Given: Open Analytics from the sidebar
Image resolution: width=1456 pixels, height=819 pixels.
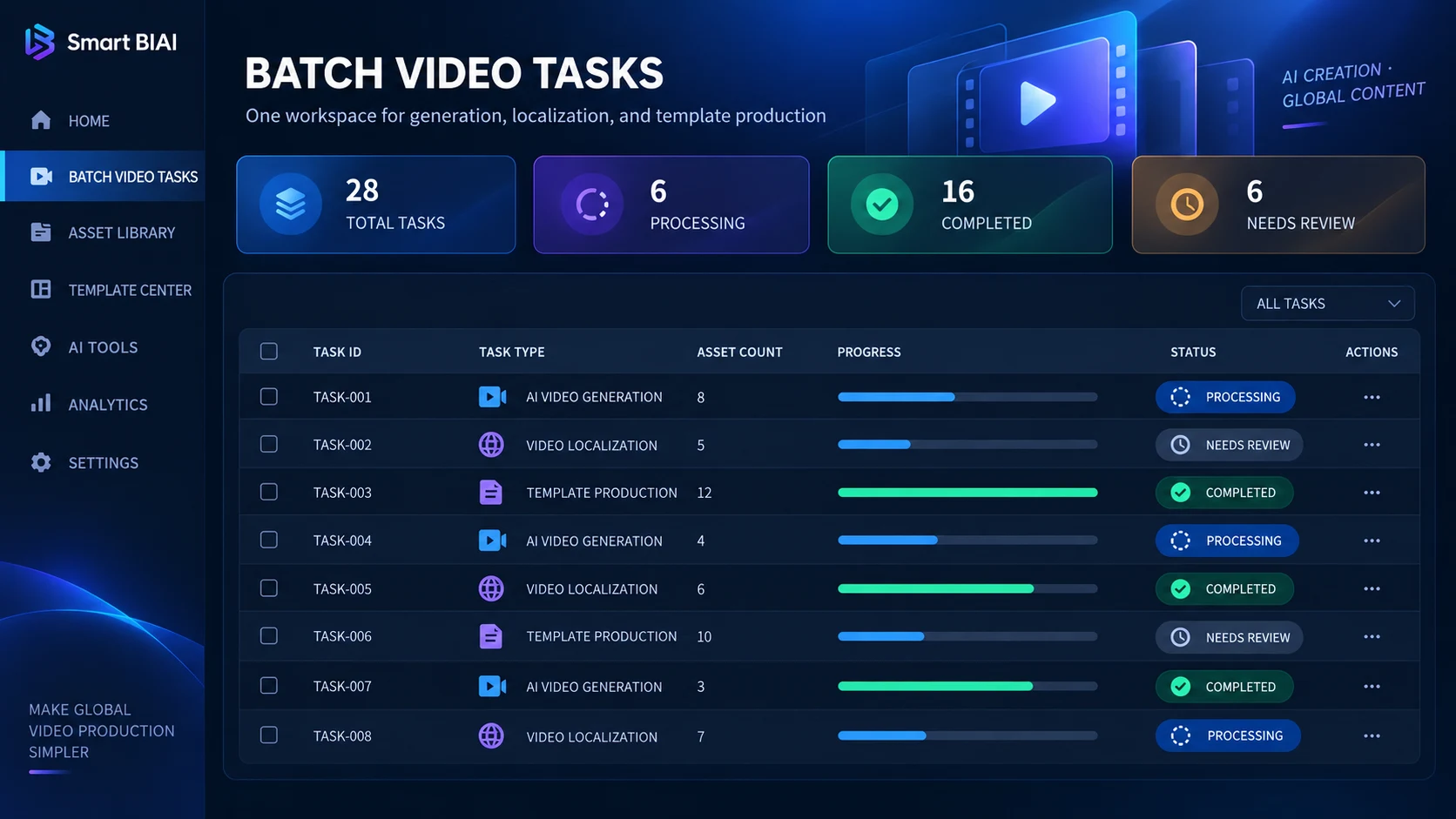Looking at the screenshot, I should pyautogui.click(x=103, y=404).
